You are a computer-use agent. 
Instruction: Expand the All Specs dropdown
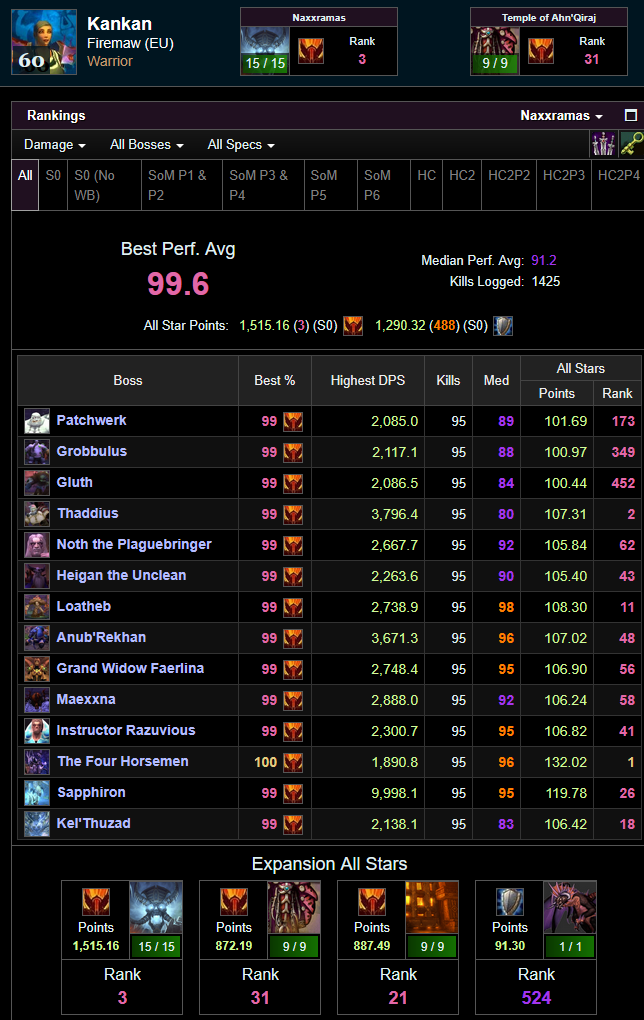(x=241, y=144)
